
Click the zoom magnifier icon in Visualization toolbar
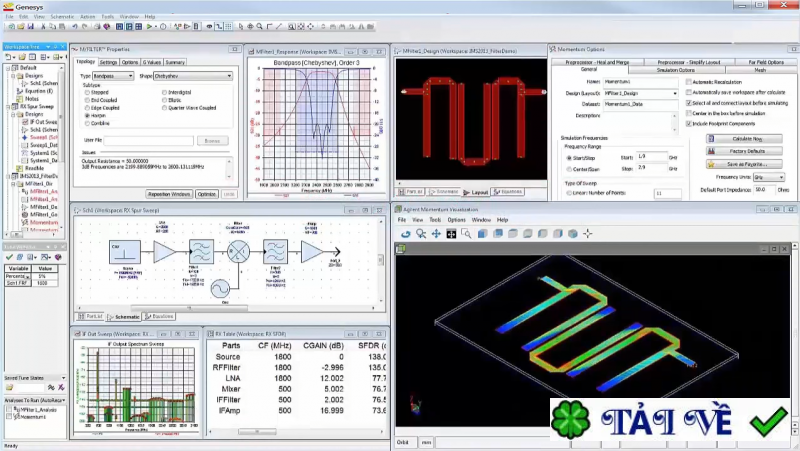[421, 233]
